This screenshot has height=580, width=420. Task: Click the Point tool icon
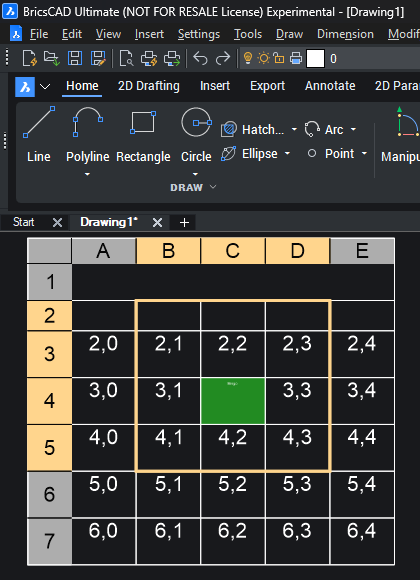[312, 154]
